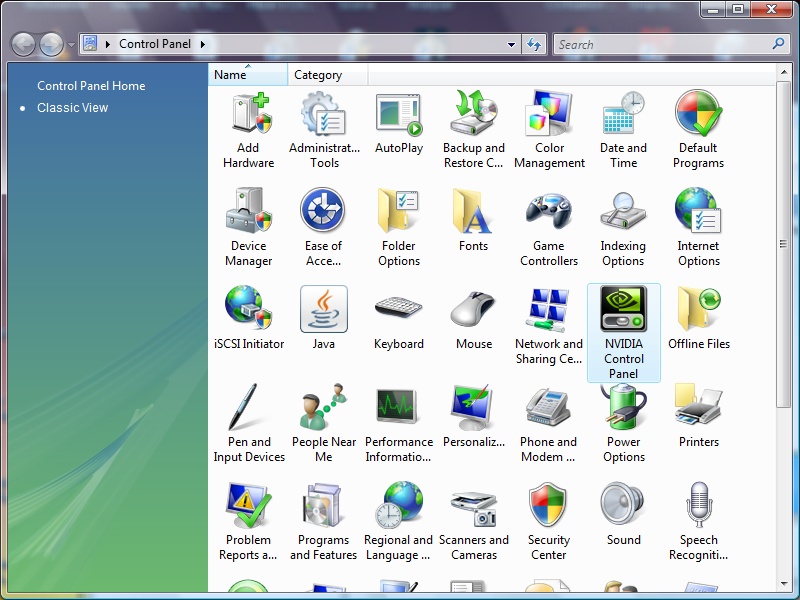Click inside the Search box
Viewport: 800px width, 600px height.
coord(660,45)
